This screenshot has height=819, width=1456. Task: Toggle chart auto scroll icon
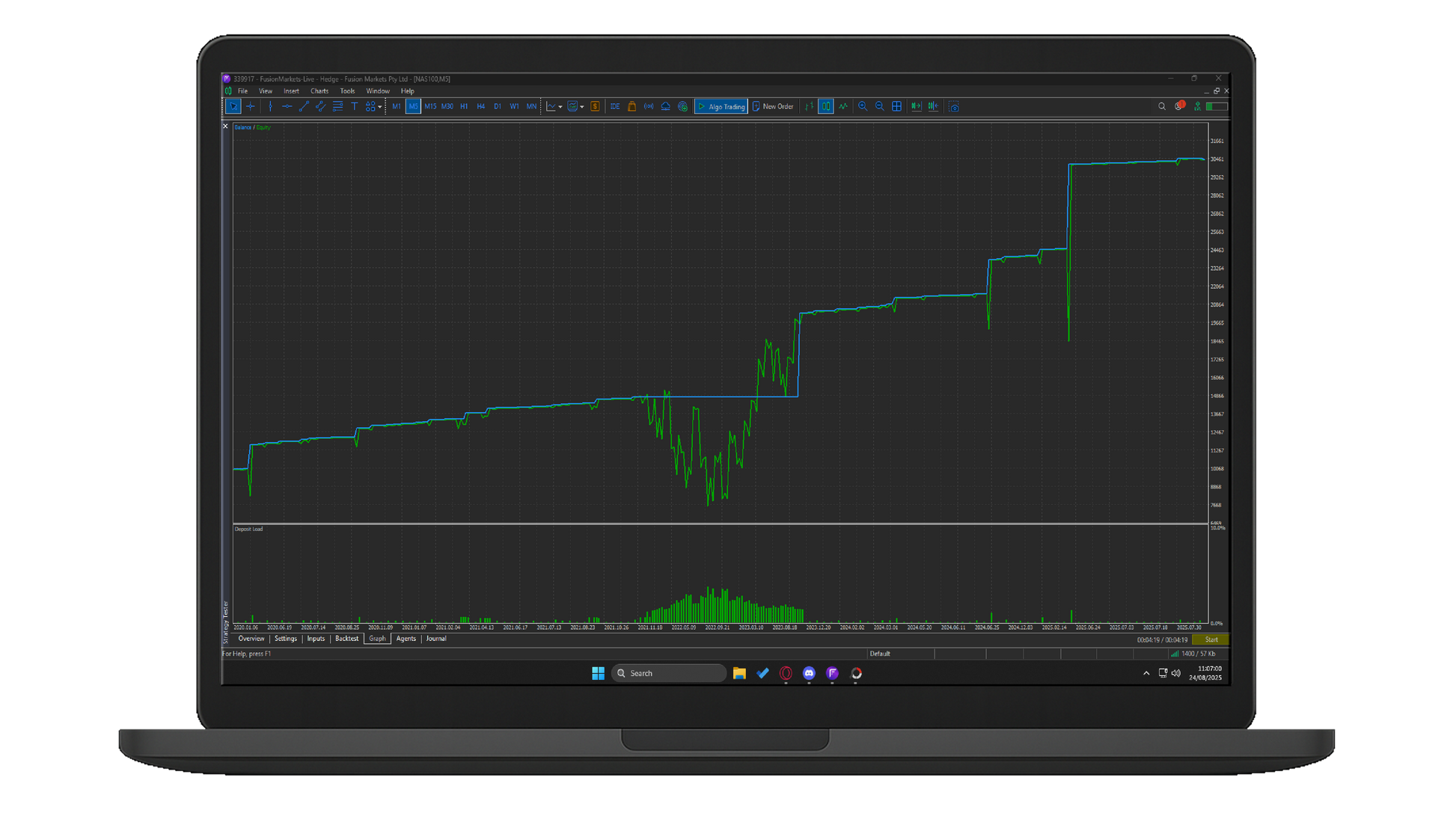(916, 106)
